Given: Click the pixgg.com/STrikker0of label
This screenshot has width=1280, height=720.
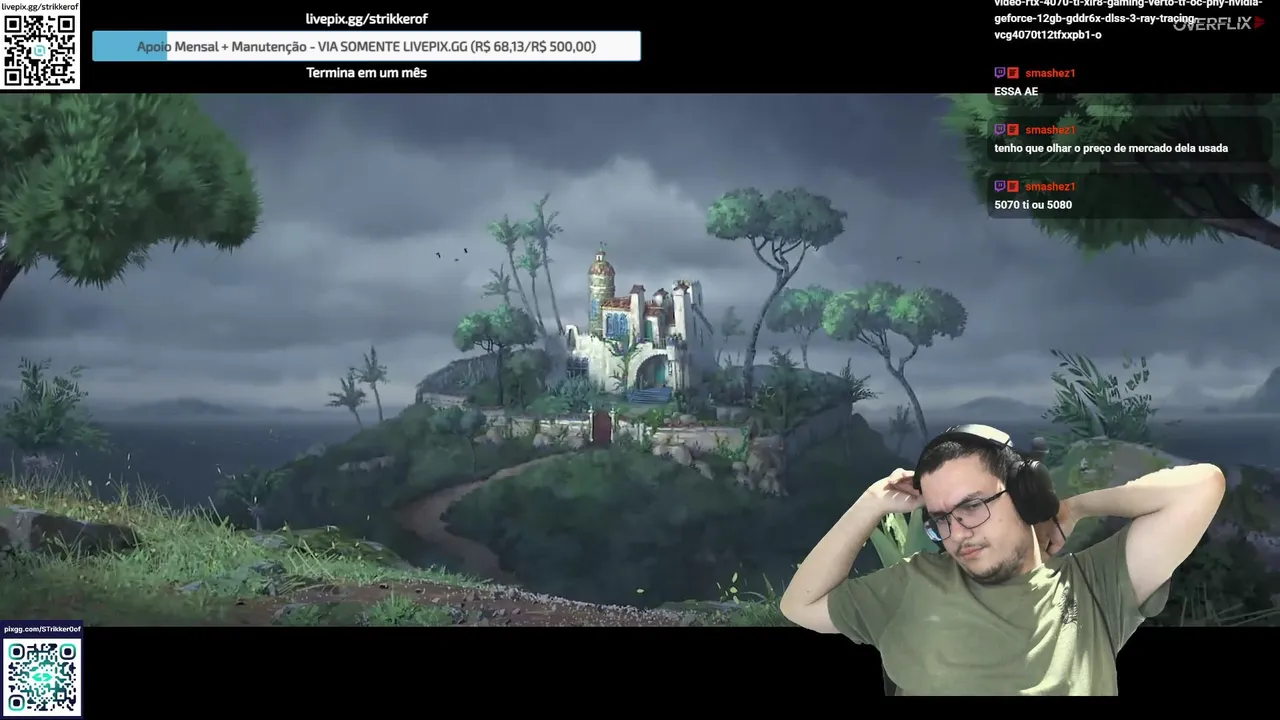Looking at the screenshot, I should click(x=41, y=629).
